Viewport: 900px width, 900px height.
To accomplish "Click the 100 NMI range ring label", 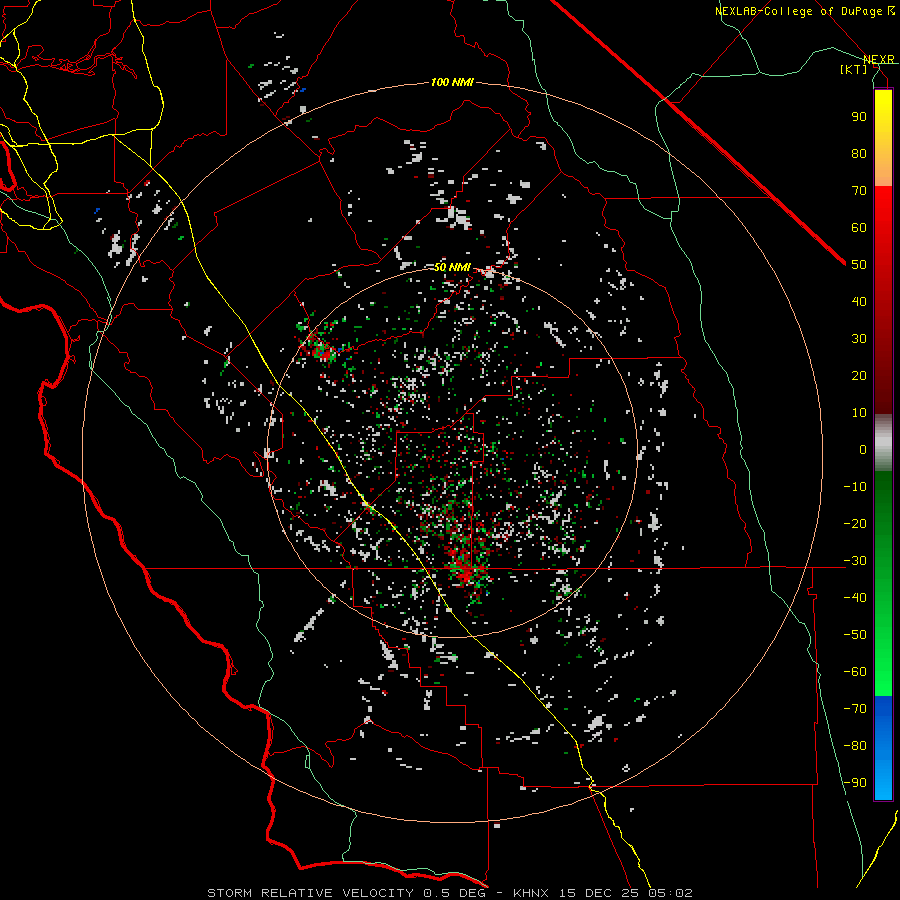I will (x=452, y=82).
